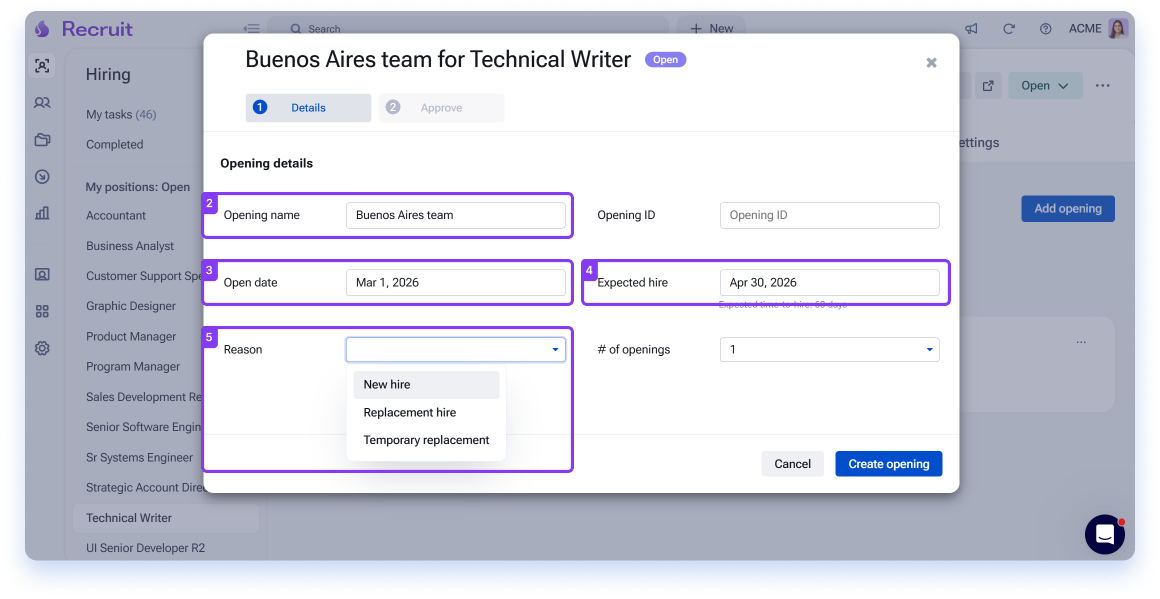
Task: Select the Product Manager position
Action: tap(131, 336)
